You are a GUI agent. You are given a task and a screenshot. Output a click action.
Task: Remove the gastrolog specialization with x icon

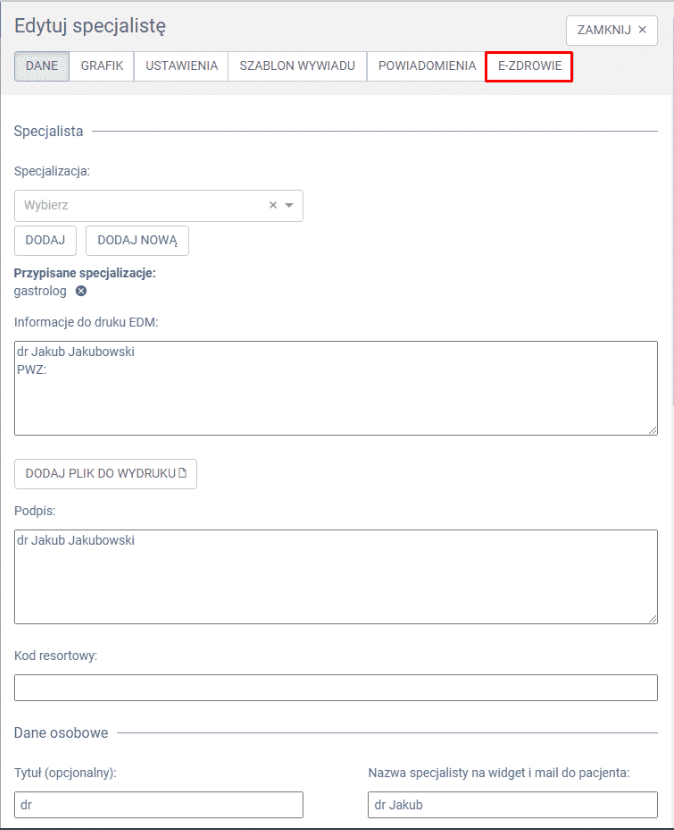pos(82,291)
